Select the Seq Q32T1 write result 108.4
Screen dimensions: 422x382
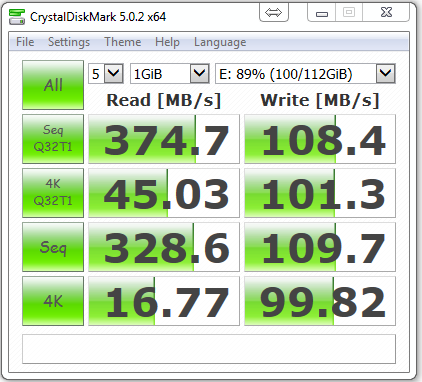coord(320,139)
